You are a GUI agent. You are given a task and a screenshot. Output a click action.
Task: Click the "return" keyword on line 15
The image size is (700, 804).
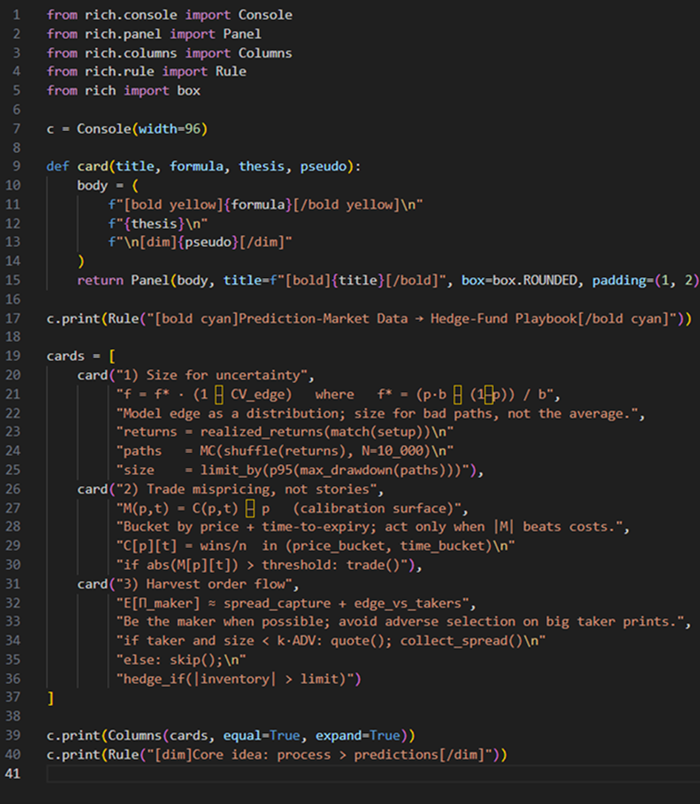point(100,280)
